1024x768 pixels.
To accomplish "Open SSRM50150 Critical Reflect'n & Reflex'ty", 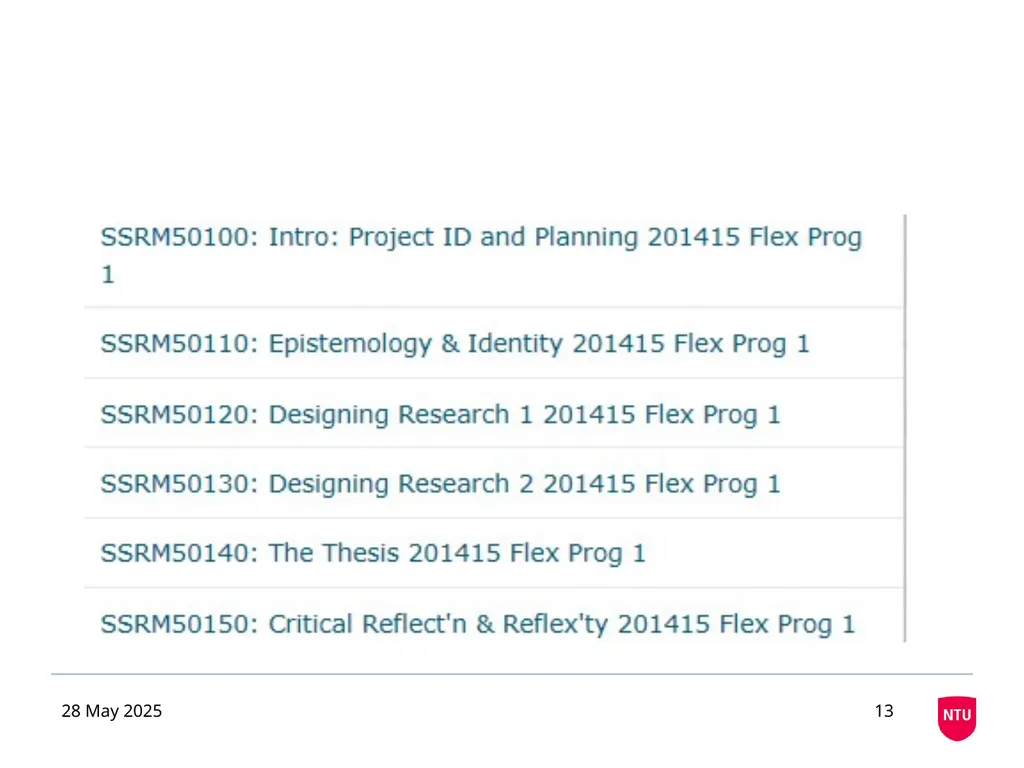I will tap(477, 624).
